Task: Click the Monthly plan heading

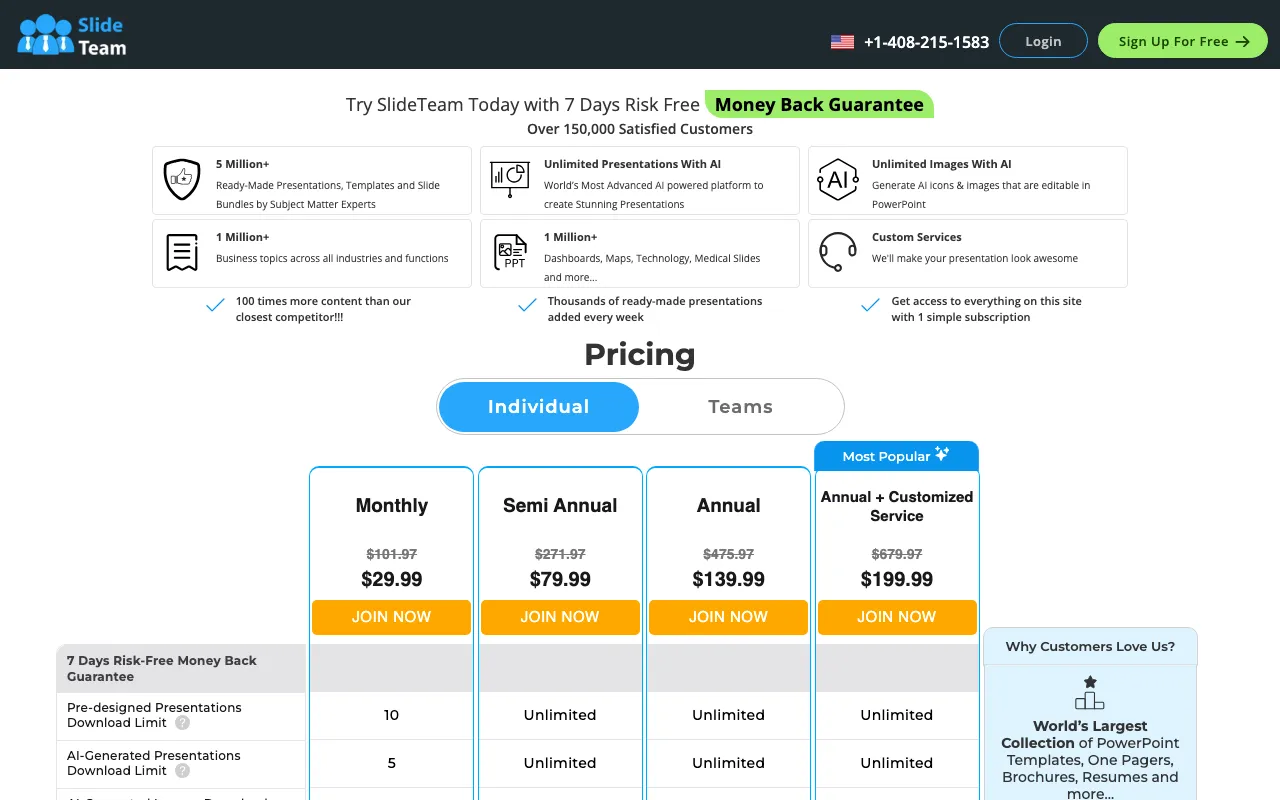Action: [x=392, y=506]
